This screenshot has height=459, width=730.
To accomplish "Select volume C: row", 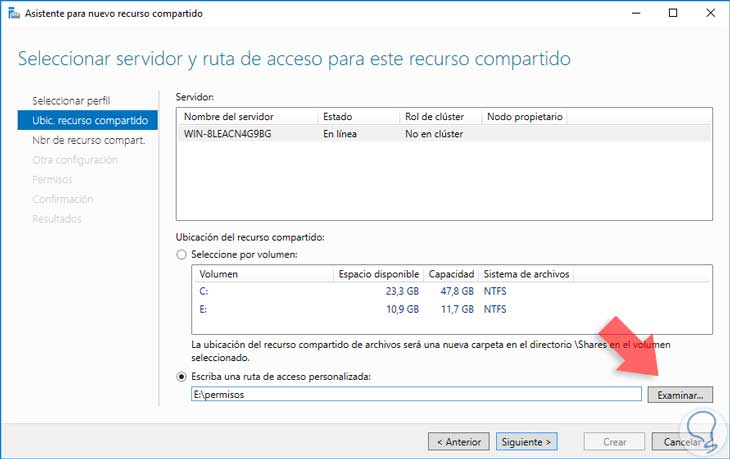I will pos(452,291).
